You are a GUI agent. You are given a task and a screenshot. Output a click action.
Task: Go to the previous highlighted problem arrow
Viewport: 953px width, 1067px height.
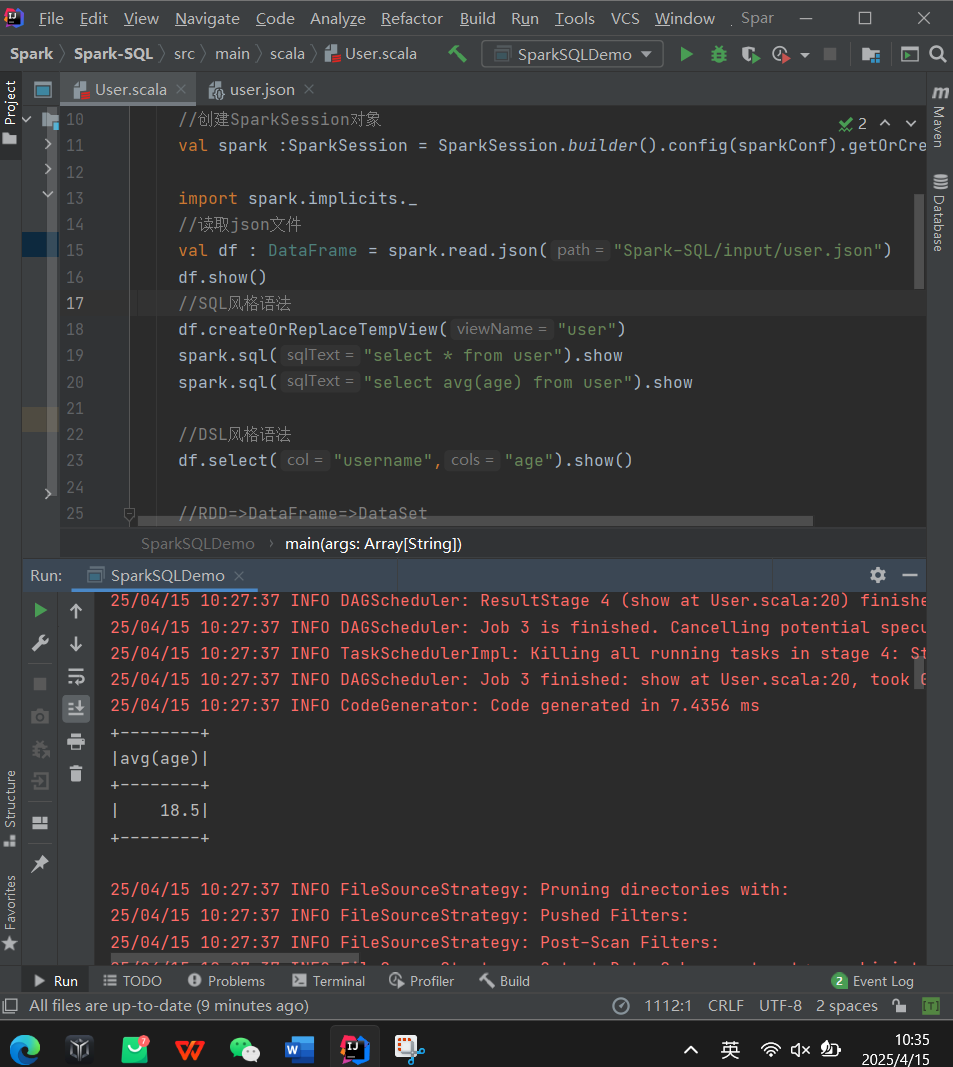(x=885, y=123)
